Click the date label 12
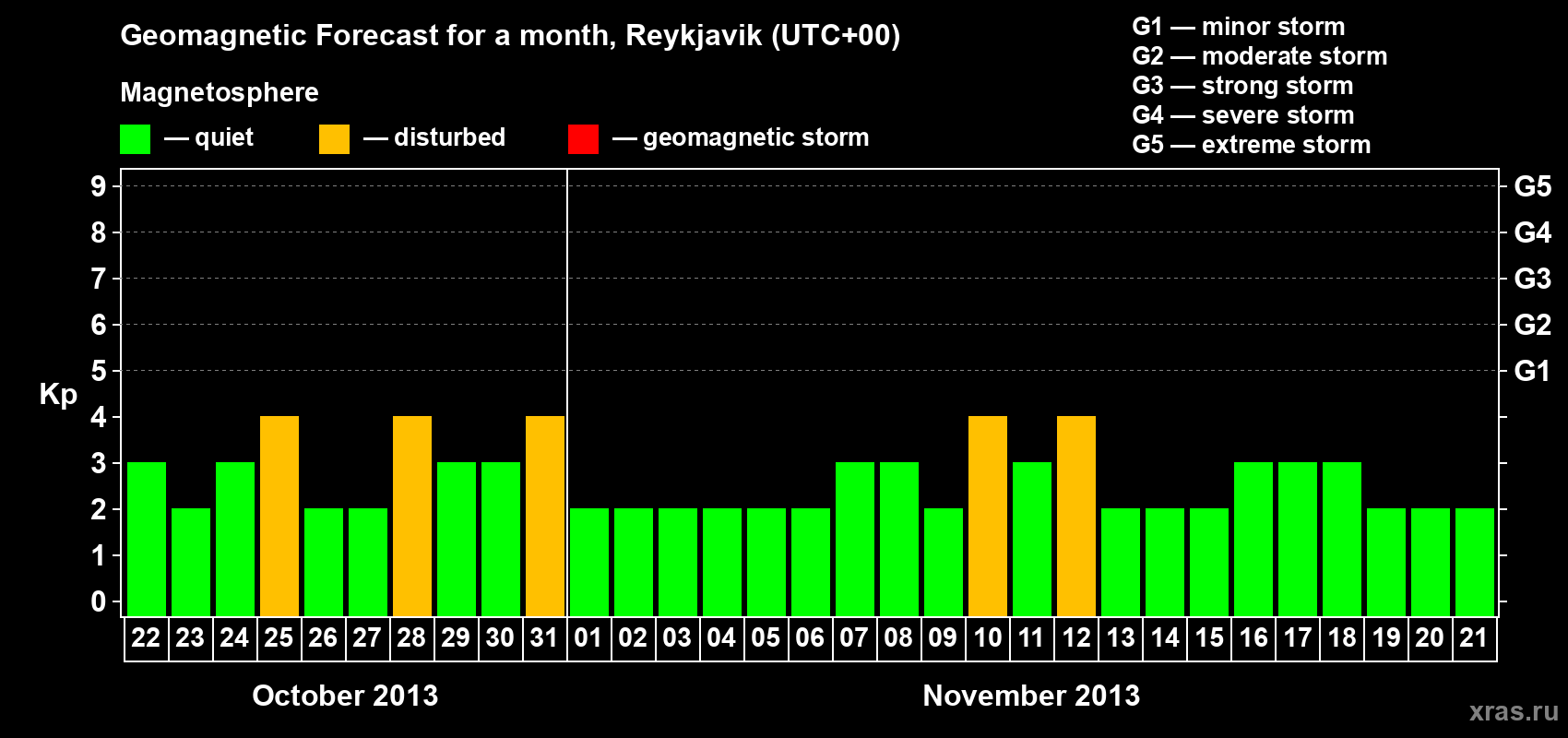 click(1075, 637)
